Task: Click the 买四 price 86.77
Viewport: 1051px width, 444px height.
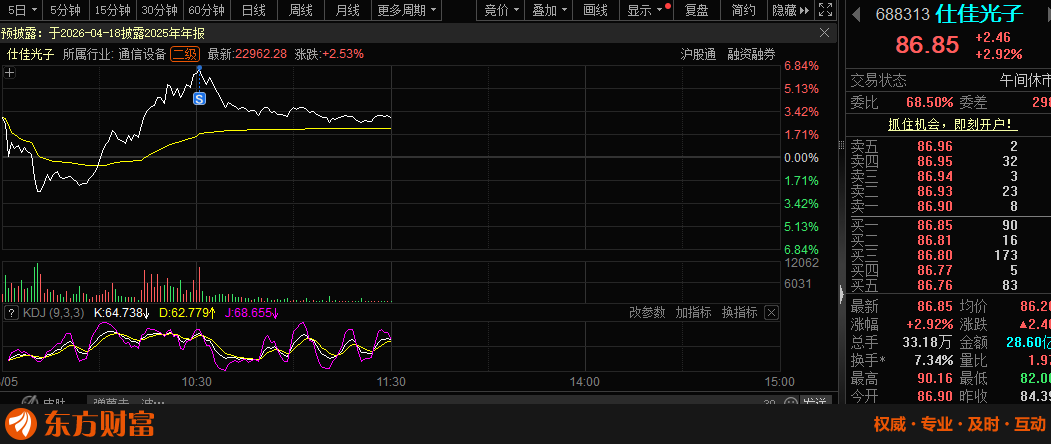Action: click(935, 270)
